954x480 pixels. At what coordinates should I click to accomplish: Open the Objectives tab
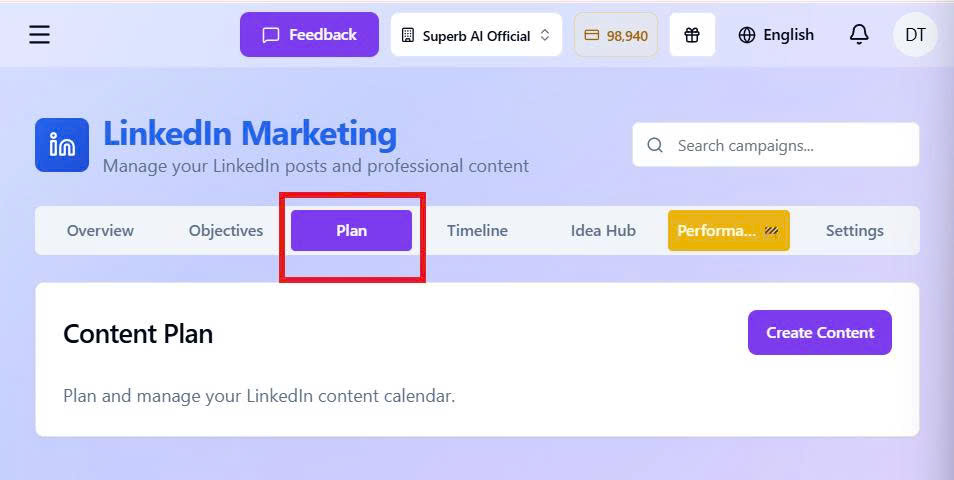(226, 230)
